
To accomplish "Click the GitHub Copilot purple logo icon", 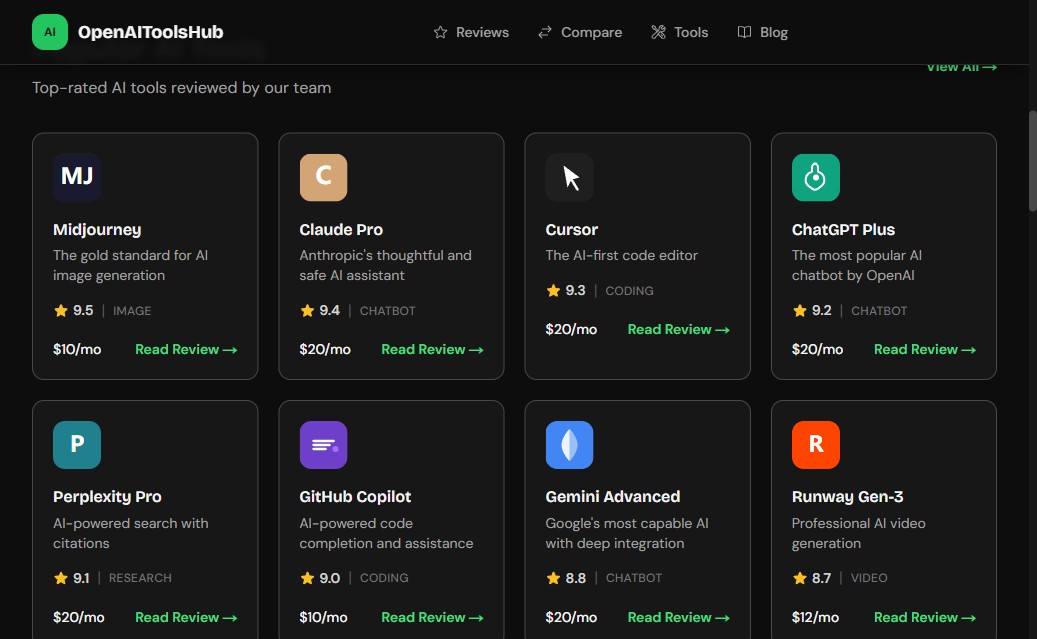I will [x=323, y=445].
